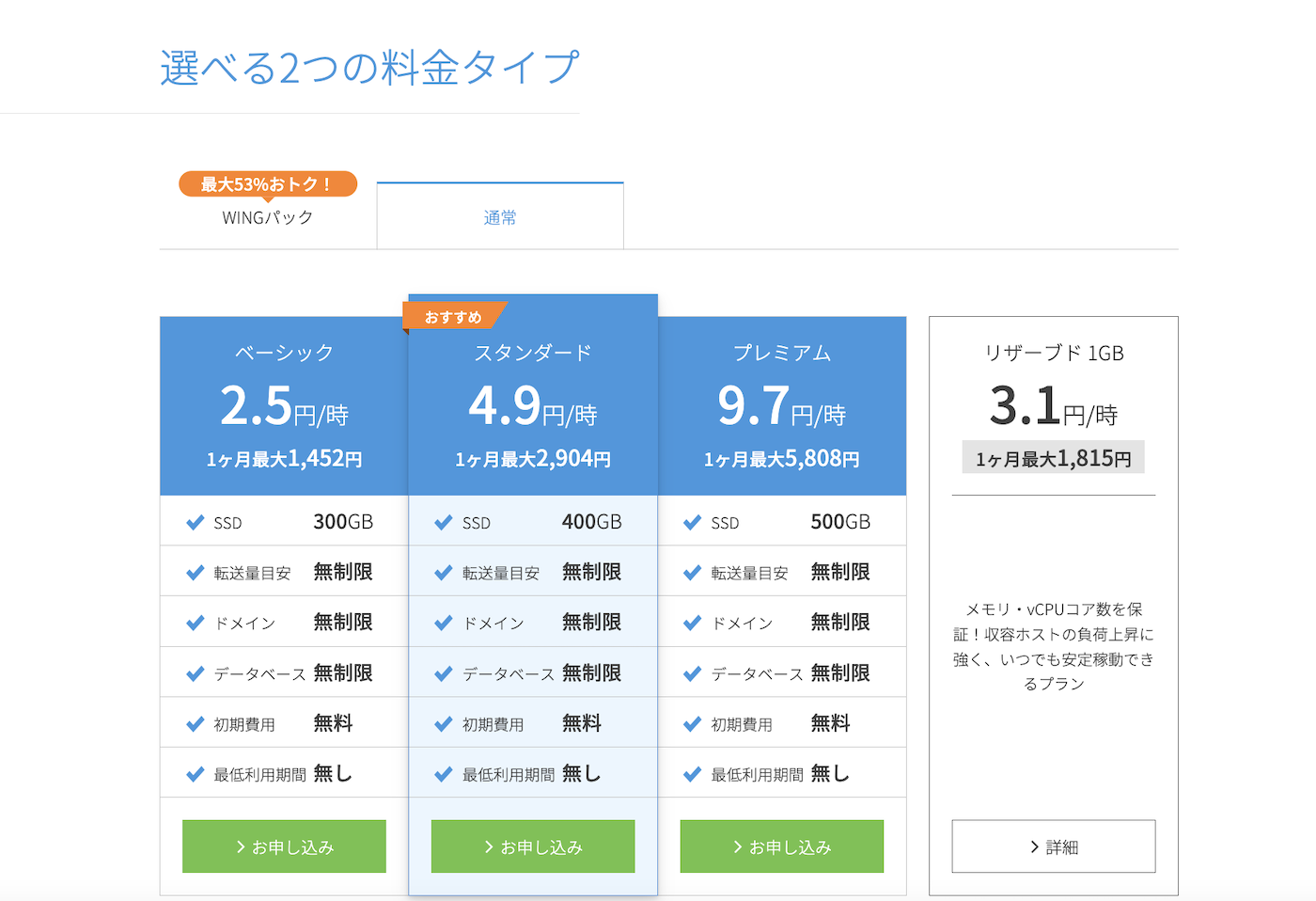Click the リザーブド 1GB plan title

click(1054, 353)
